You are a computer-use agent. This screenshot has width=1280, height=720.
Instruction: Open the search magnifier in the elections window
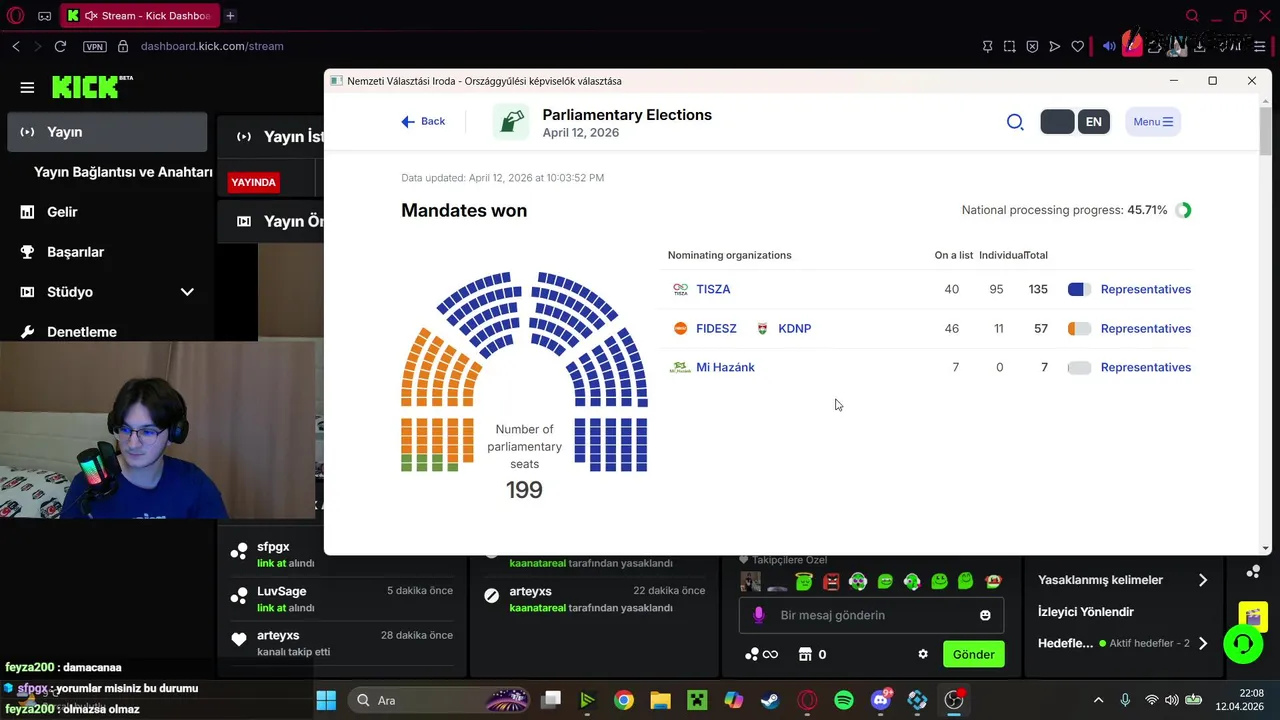[1015, 122]
